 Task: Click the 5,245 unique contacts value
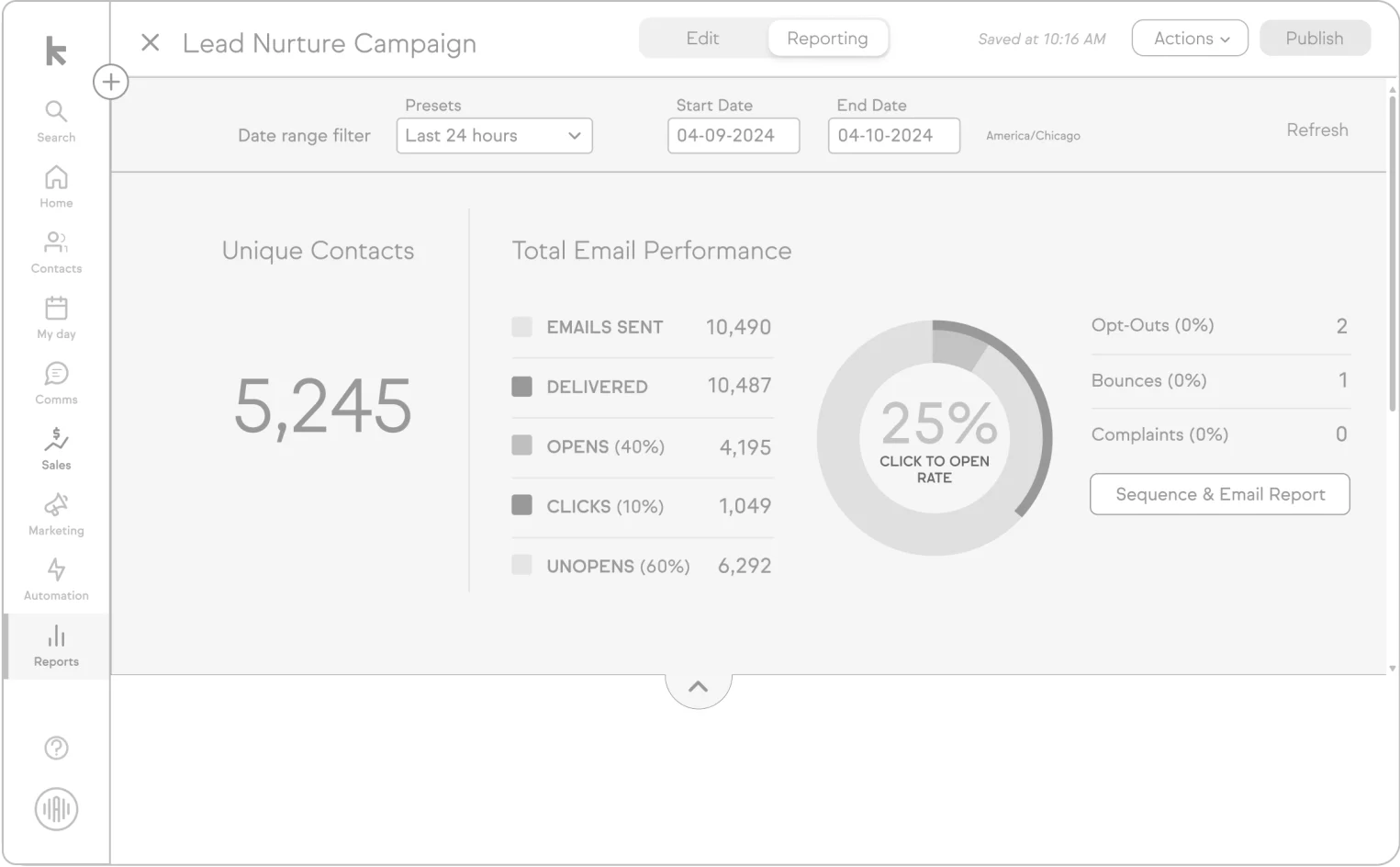[323, 406]
